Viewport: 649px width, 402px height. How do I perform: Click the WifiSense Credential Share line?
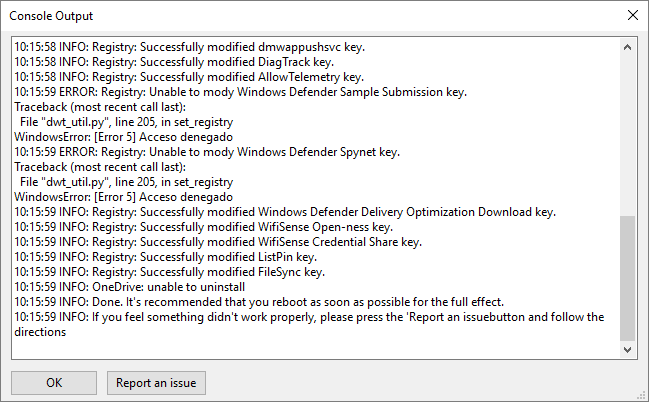point(218,242)
